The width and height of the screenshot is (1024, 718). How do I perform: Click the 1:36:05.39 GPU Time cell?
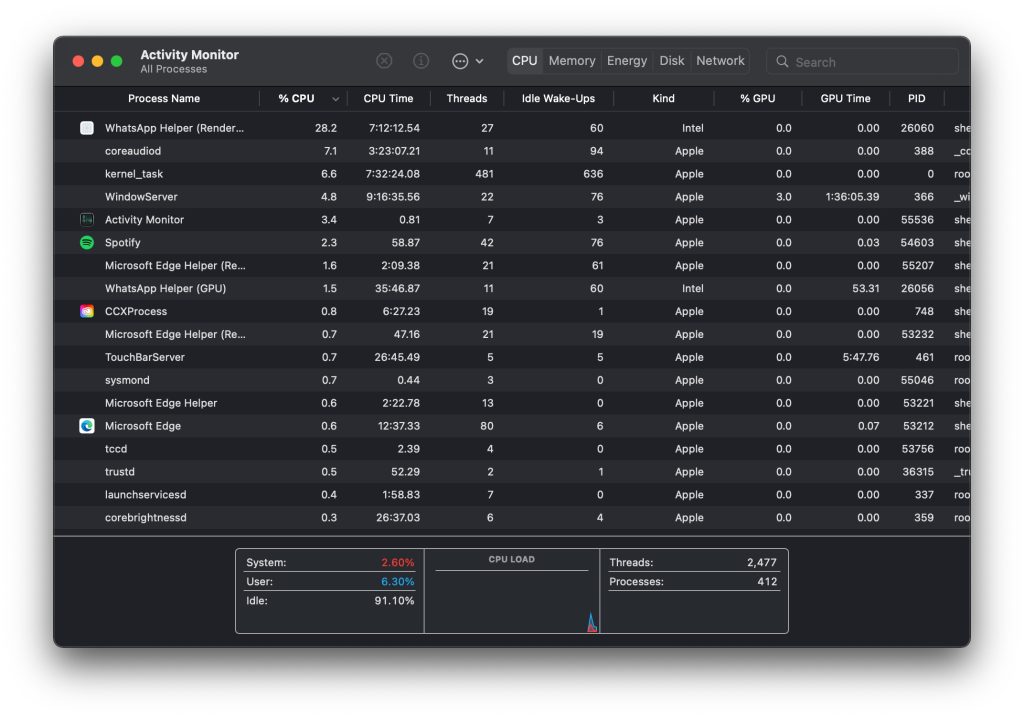point(852,197)
